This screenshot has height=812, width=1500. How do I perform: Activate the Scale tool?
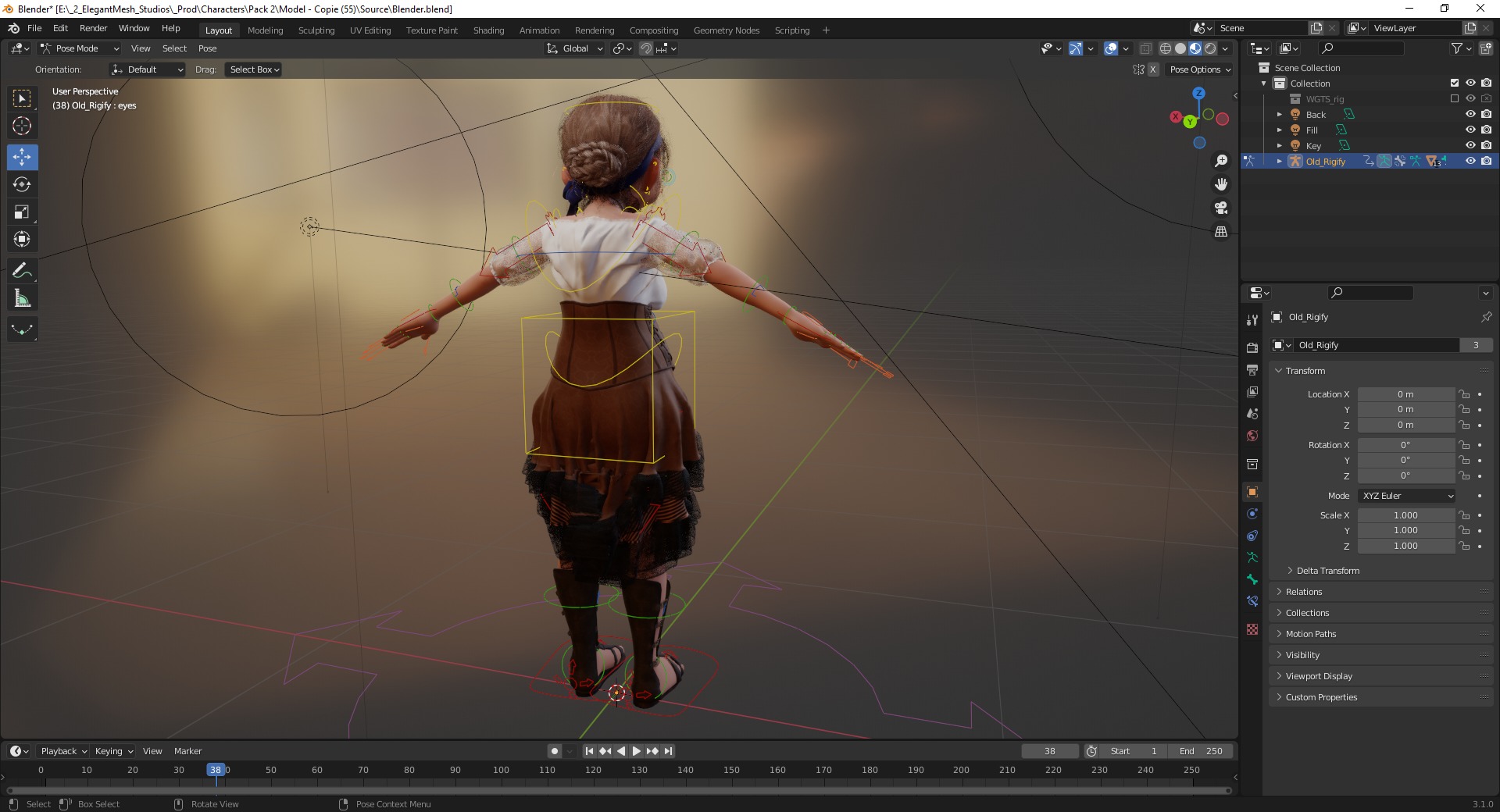click(22, 212)
